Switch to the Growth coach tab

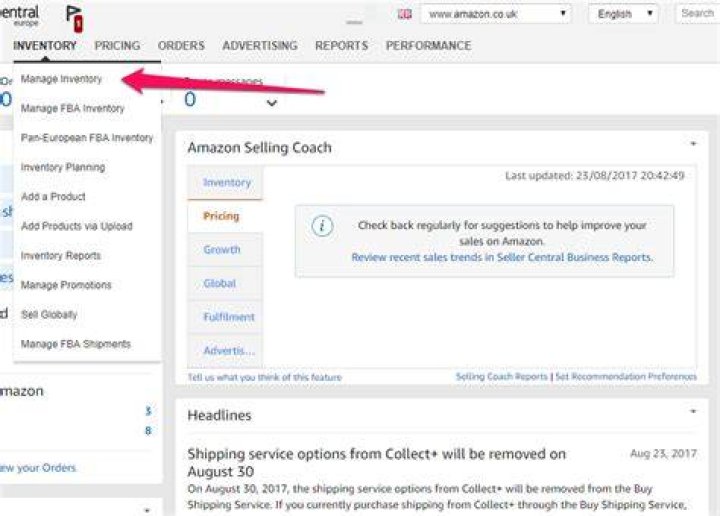pos(225,250)
